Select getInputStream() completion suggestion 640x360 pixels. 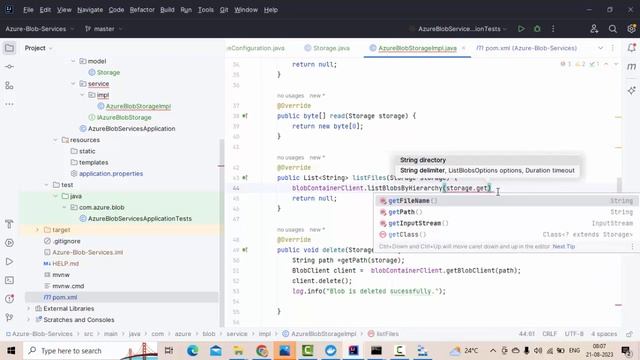tap(506, 223)
